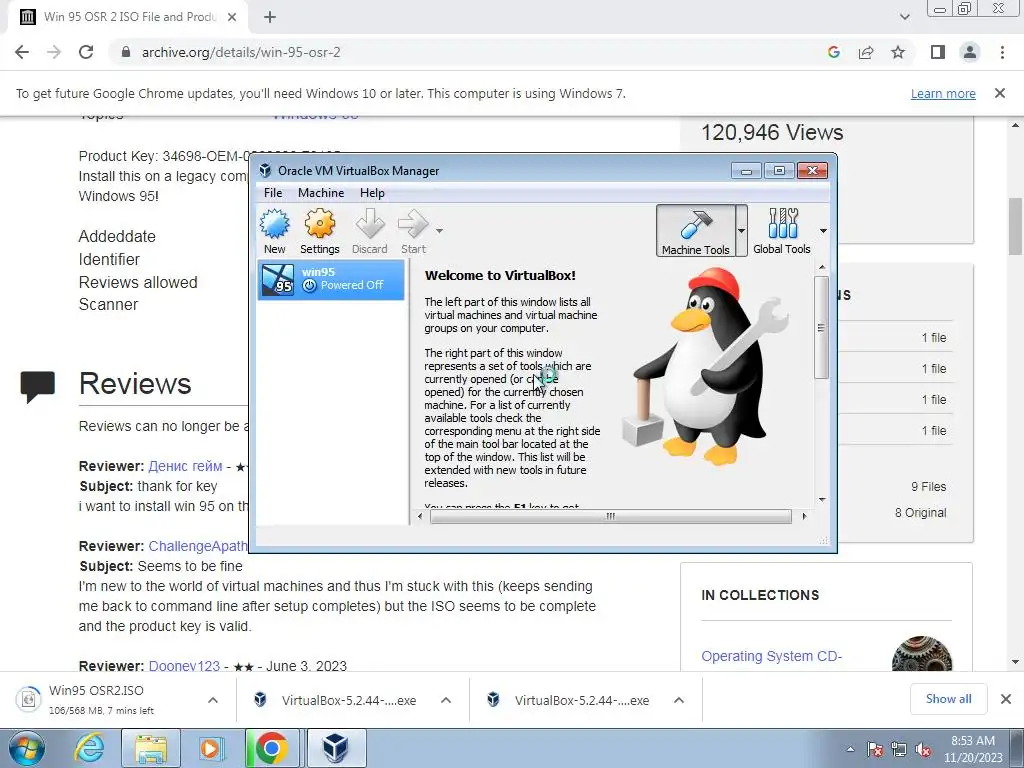Viewport: 1024px width, 768px height.
Task: Select Machine Tools button in VirtualBox
Action: [x=696, y=231]
